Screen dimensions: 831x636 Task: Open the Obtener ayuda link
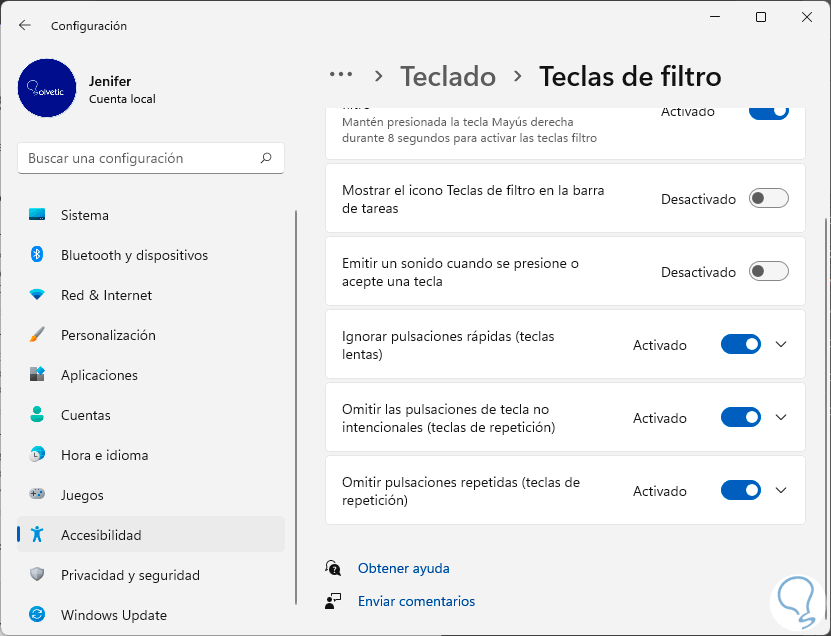pos(404,568)
